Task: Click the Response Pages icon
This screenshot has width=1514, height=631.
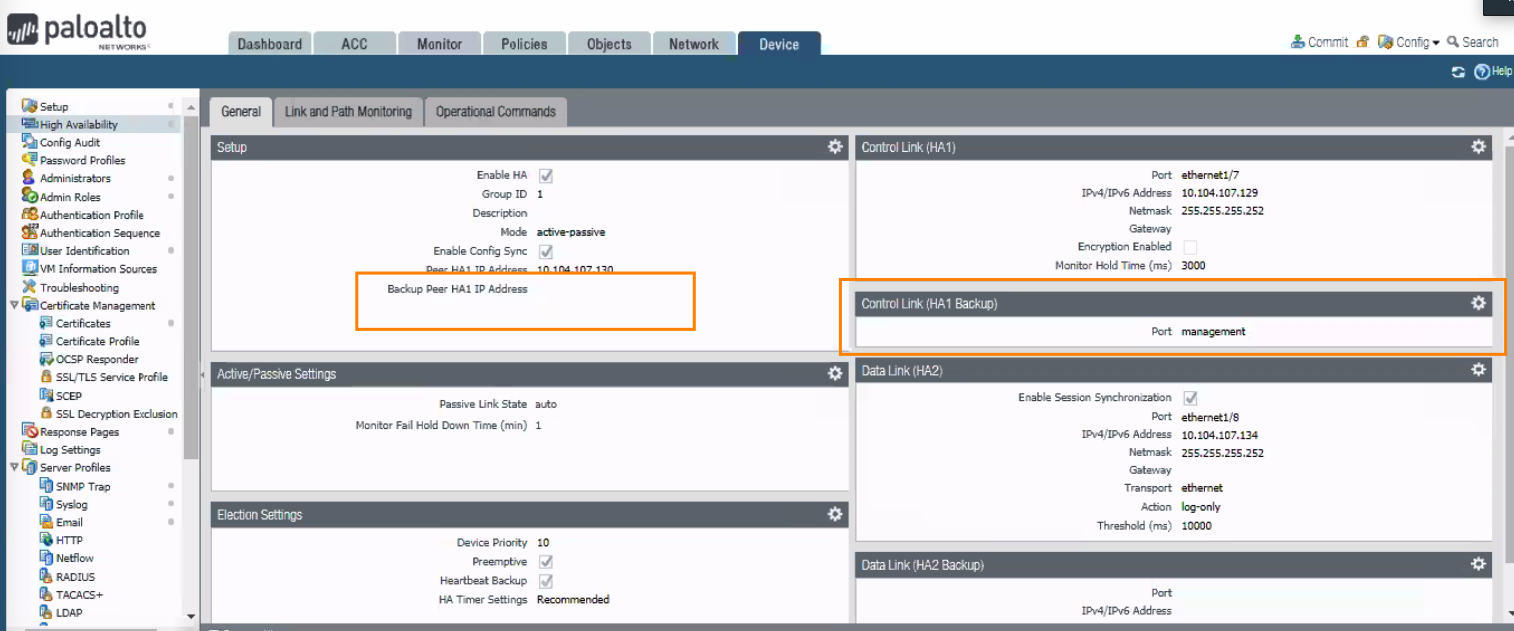Action: (29, 432)
